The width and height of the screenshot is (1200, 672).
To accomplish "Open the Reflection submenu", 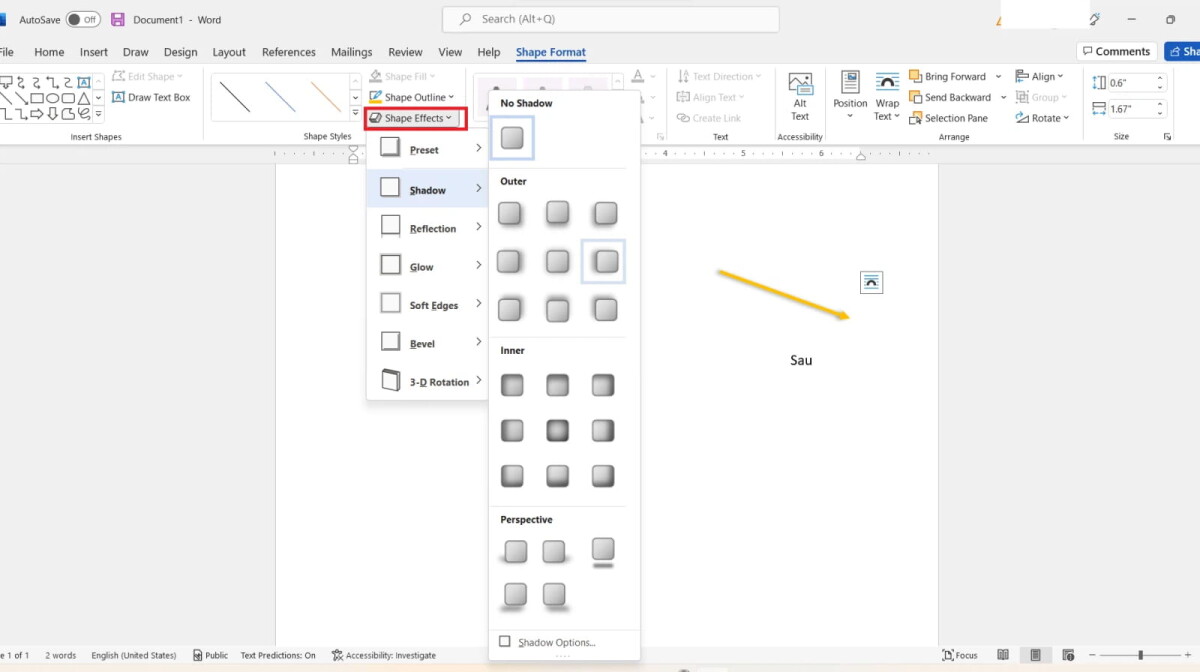I will 432,229.
